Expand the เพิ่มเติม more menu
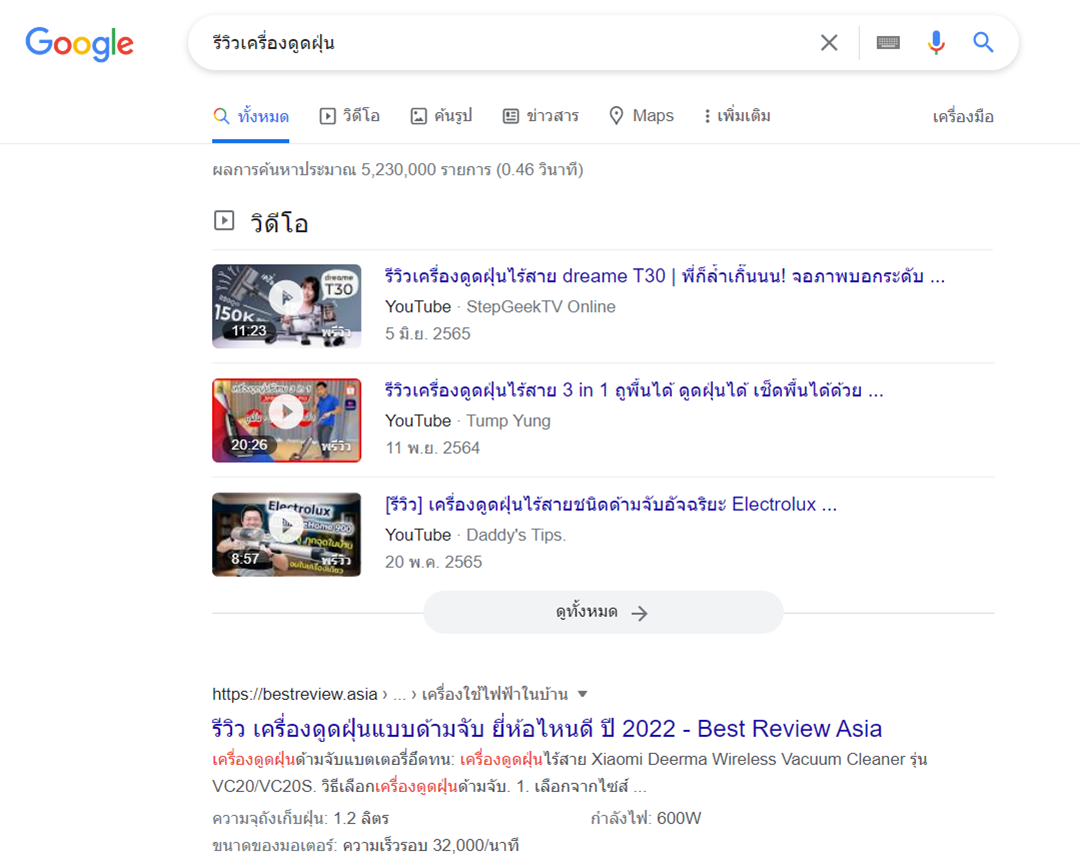The height and width of the screenshot is (861, 1080). [736, 116]
